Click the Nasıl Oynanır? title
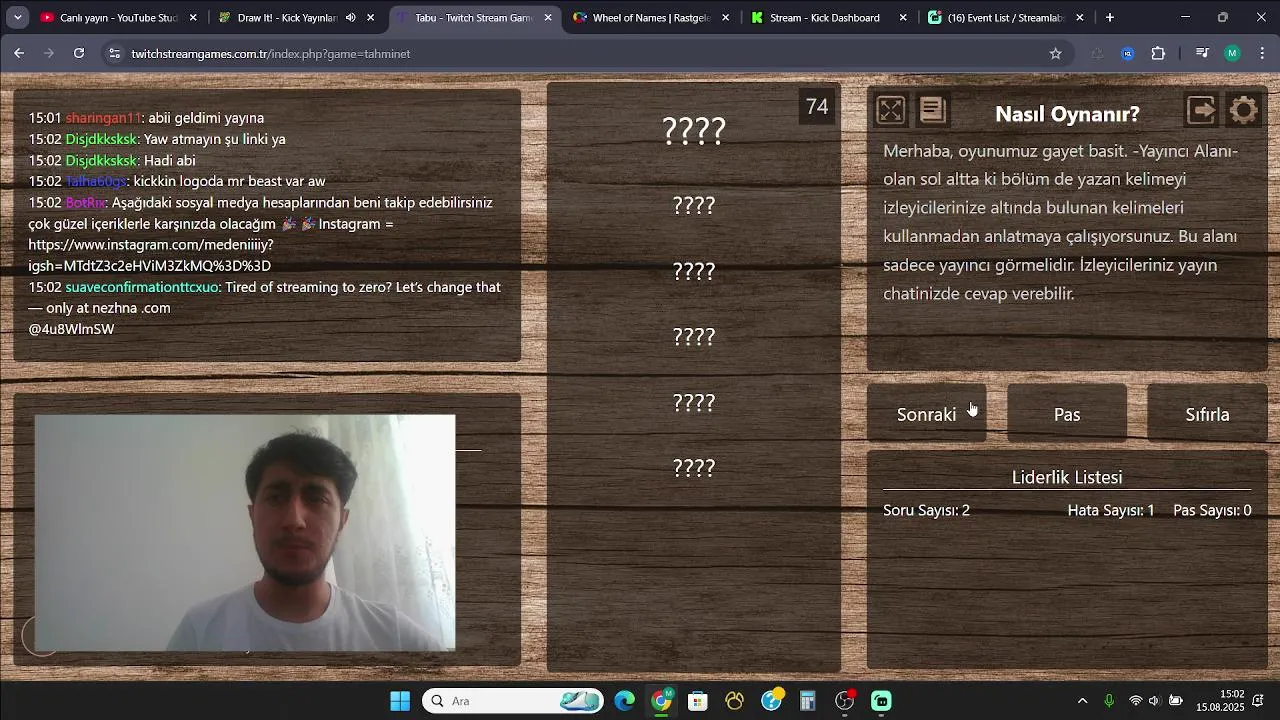This screenshot has width=1280, height=720. 1067,114
